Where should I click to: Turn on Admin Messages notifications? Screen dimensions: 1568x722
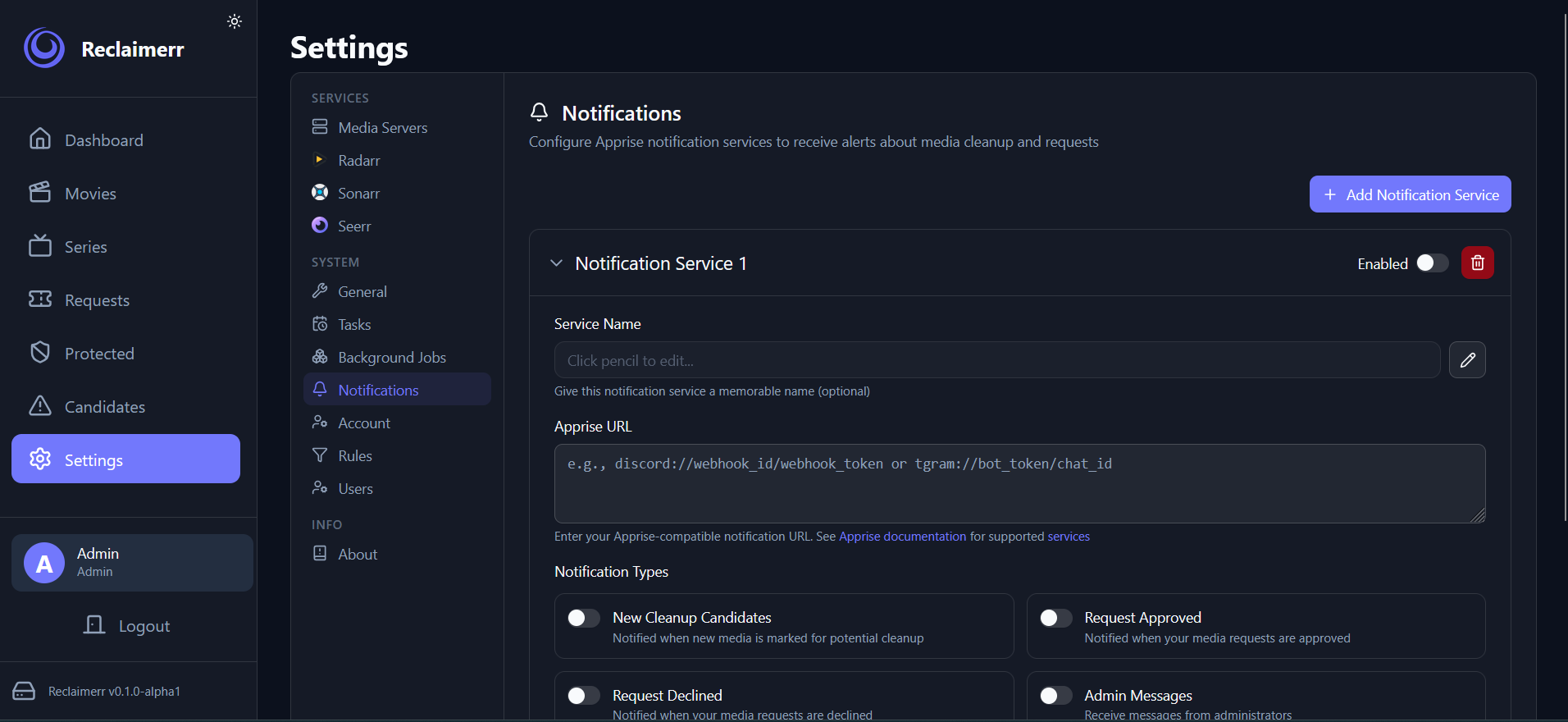coord(1055,696)
